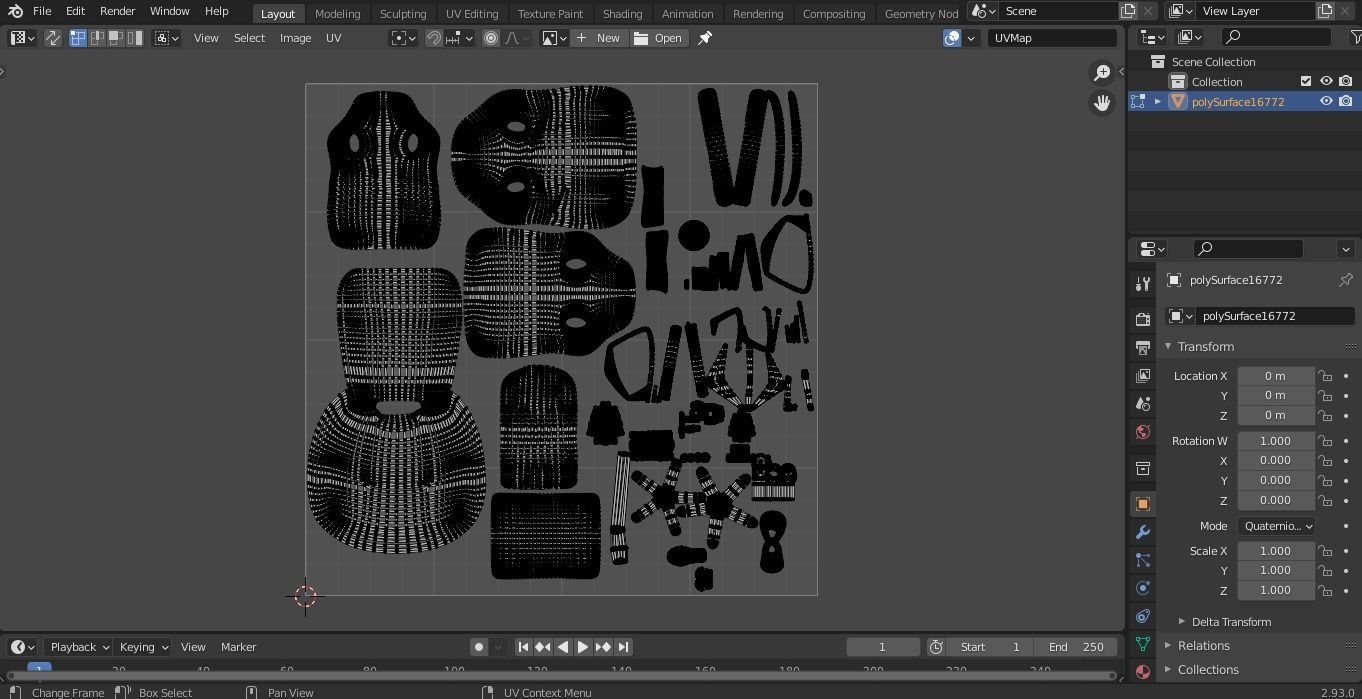Image resolution: width=1362 pixels, height=699 pixels.
Task: Click Location X value field
Action: click(1276, 376)
